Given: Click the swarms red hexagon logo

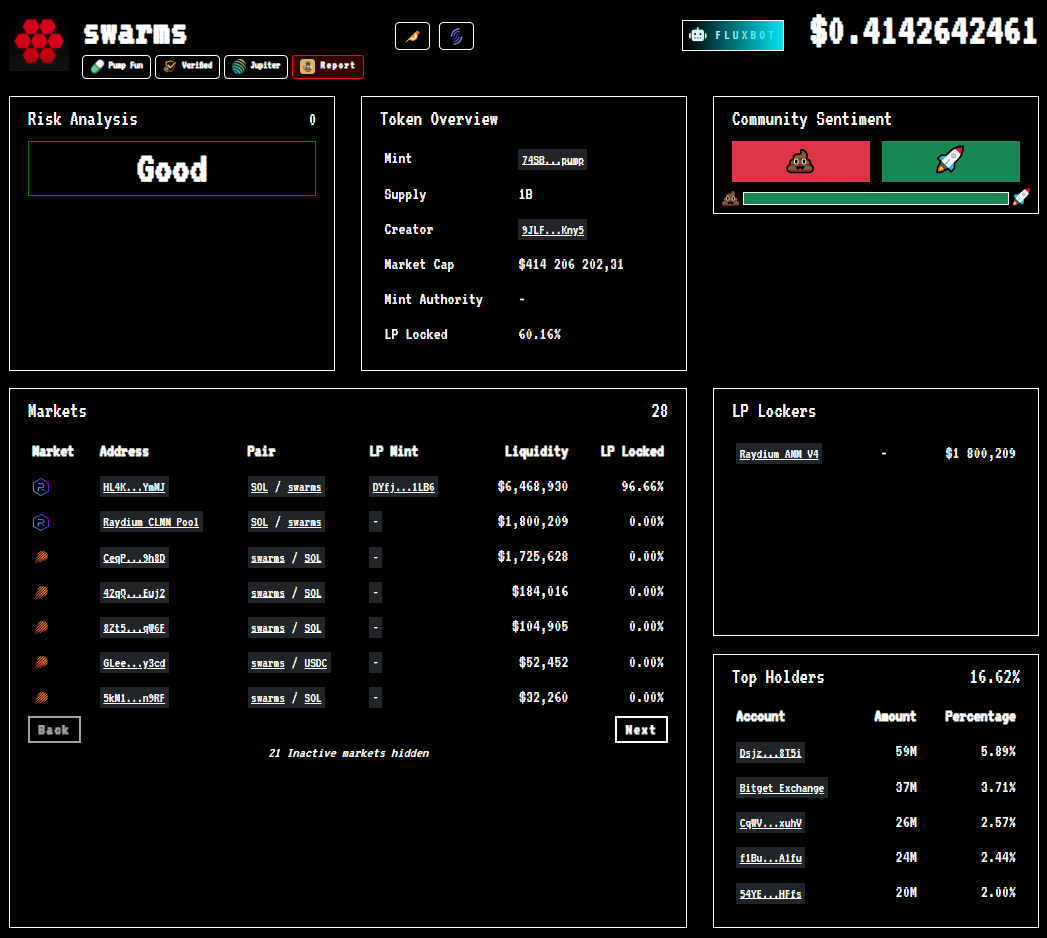Looking at the screenshot, I should click(x=39, y=41).
